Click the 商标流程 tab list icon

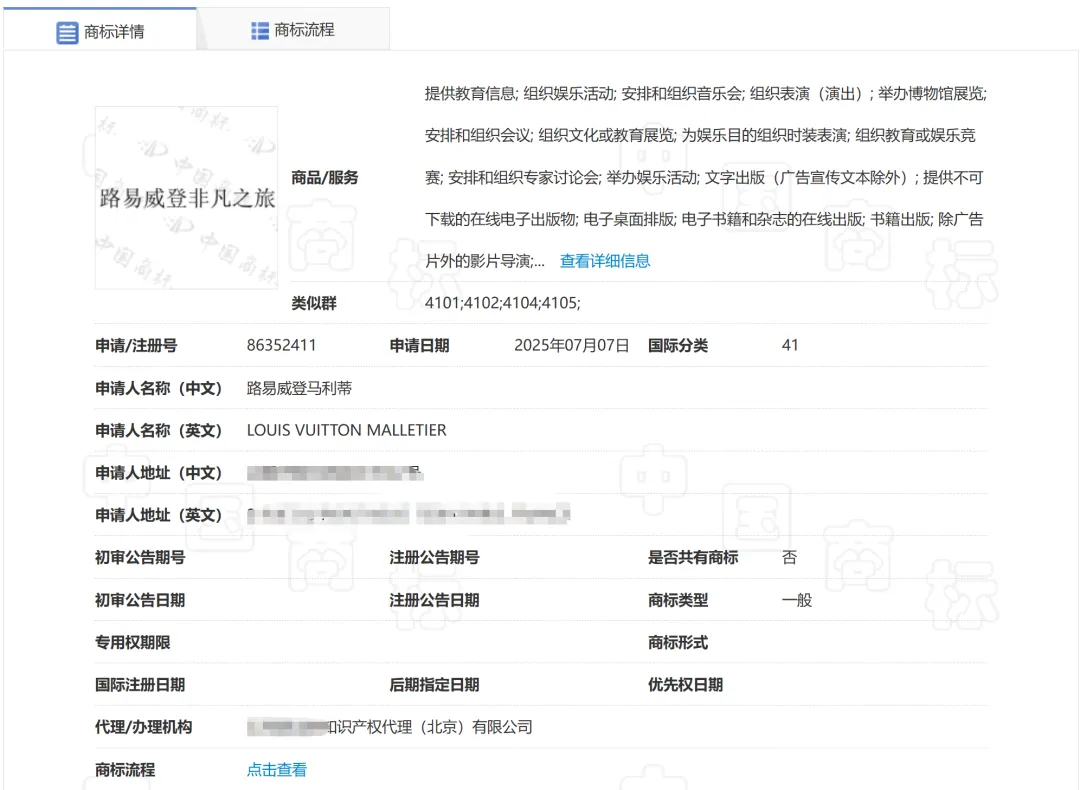[x=260, y=30]
